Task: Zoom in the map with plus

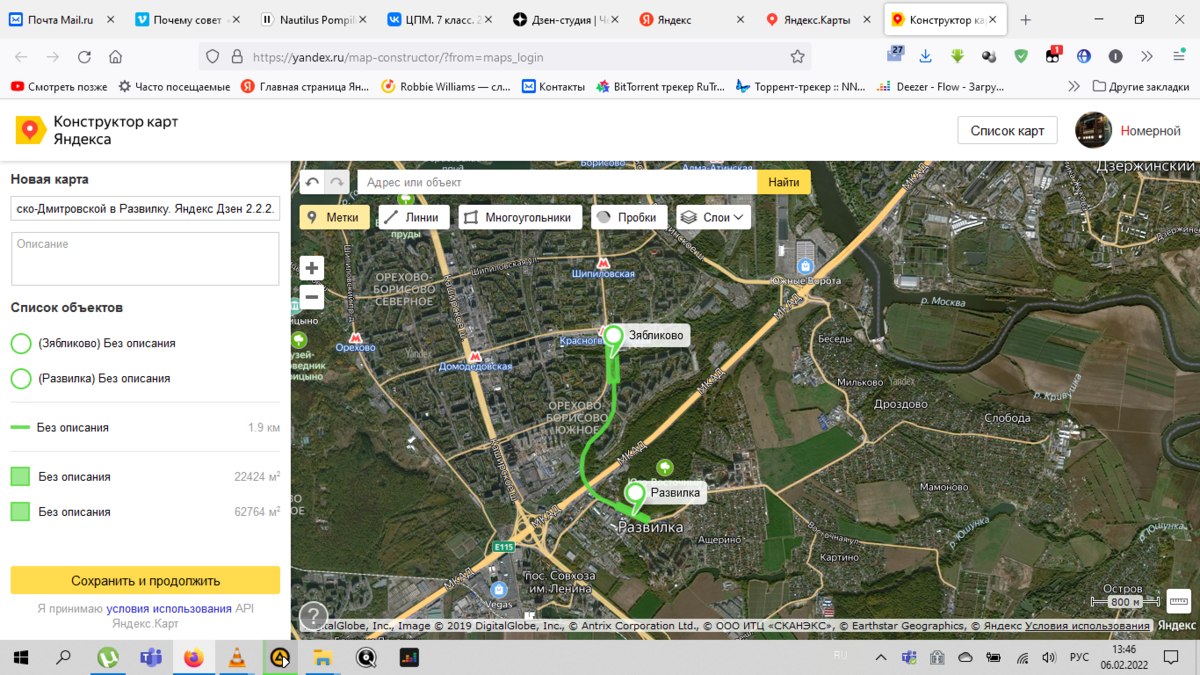Action: (x=312, y=268)
